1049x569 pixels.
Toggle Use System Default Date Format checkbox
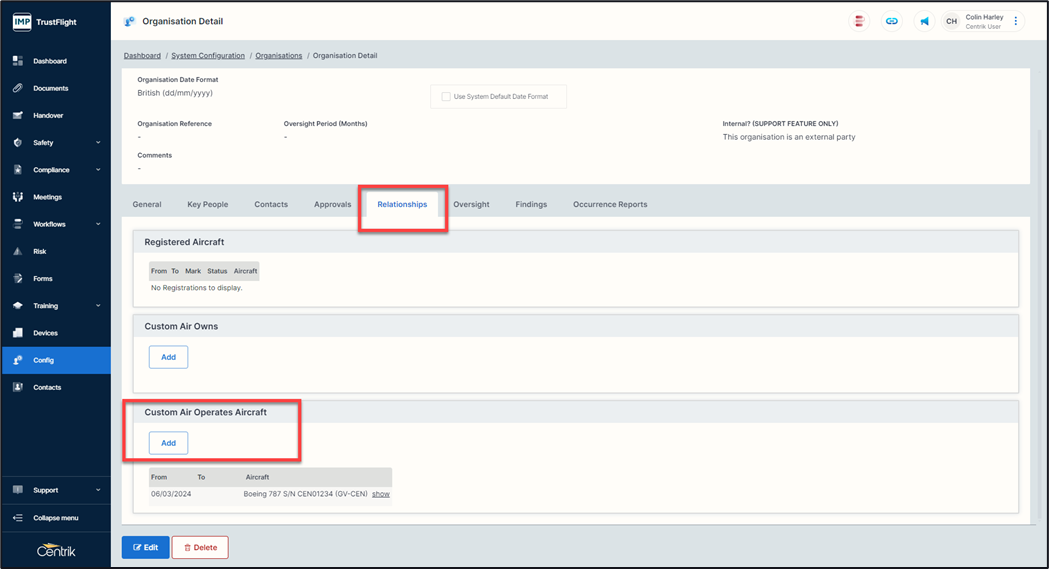click(446, 96)
